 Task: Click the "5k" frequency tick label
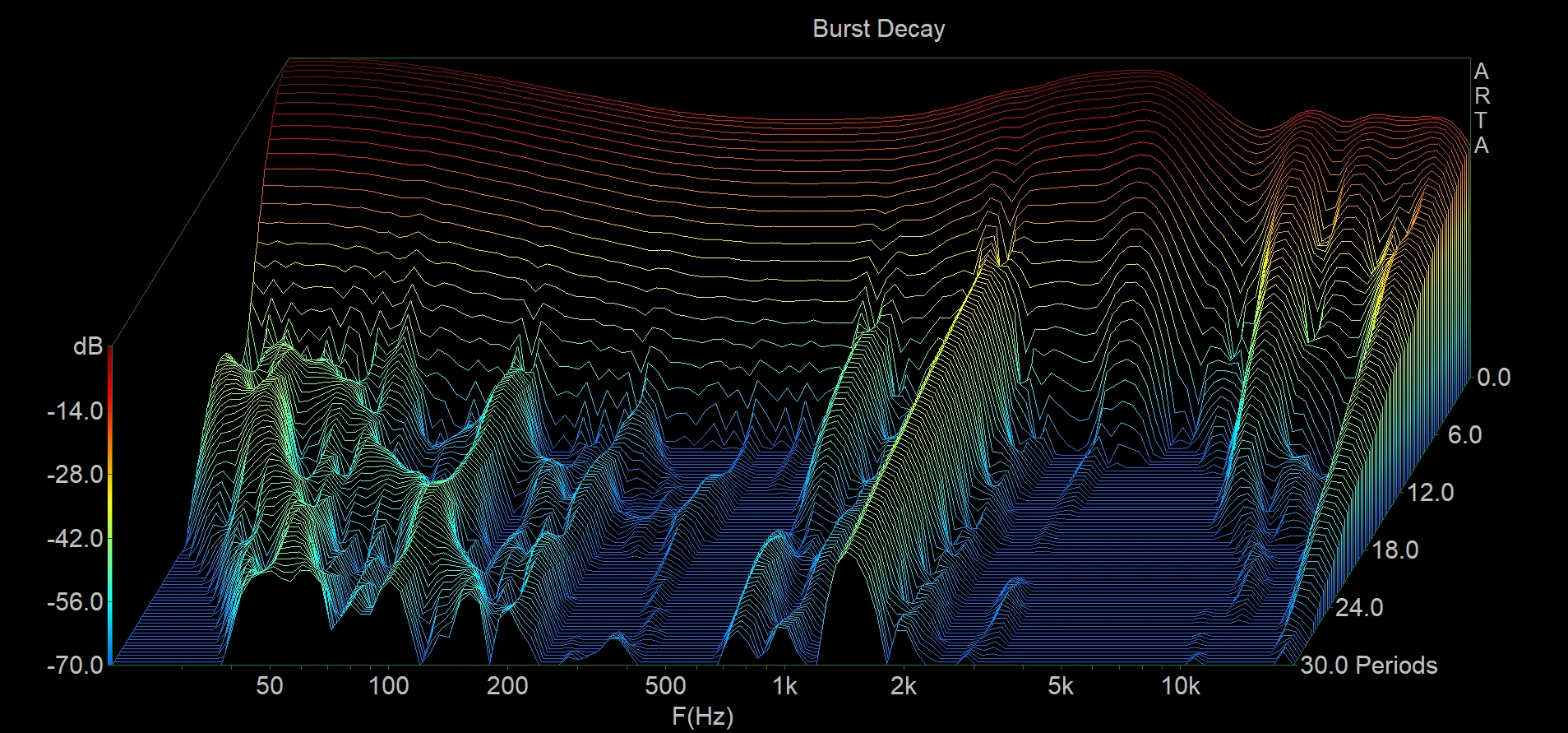point(1061,685)
